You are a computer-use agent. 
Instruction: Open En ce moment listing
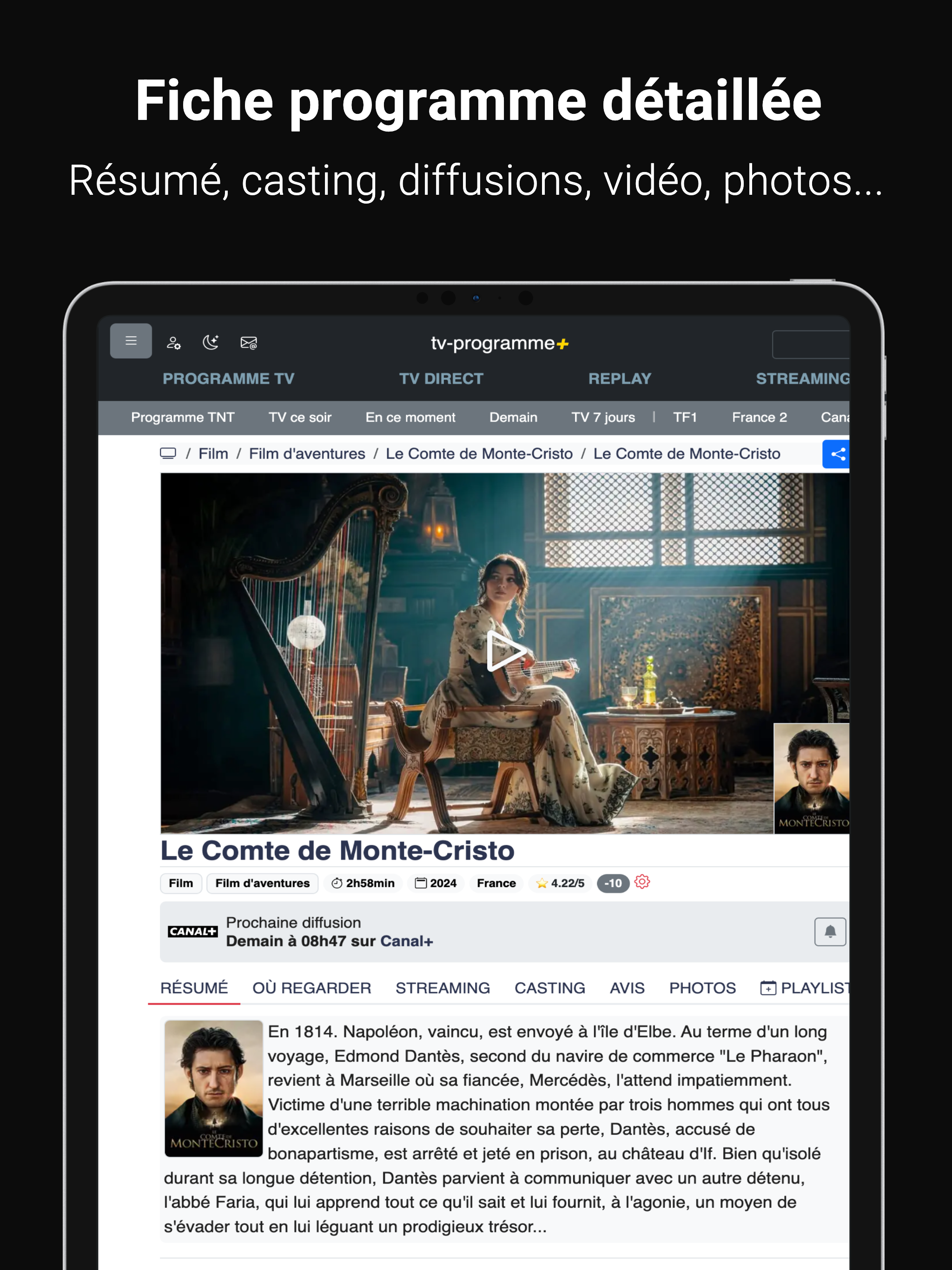point(410,417)
